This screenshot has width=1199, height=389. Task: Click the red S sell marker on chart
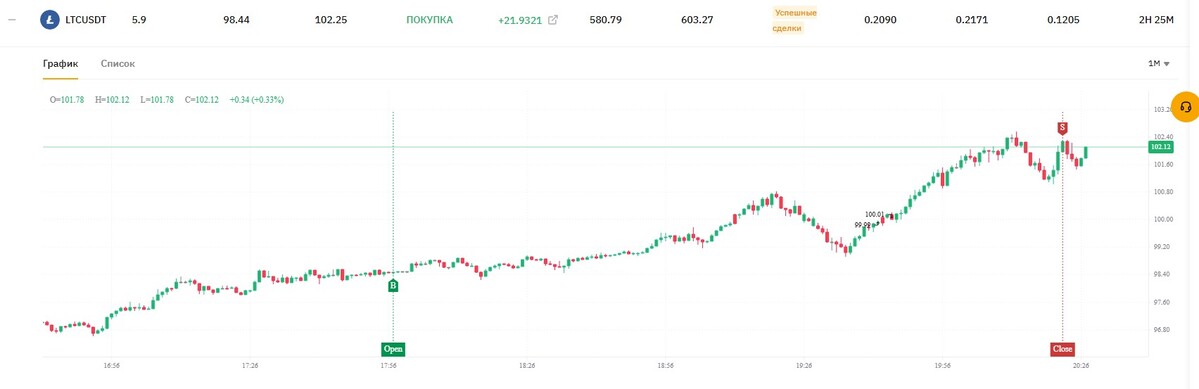tap(1062, 127)
